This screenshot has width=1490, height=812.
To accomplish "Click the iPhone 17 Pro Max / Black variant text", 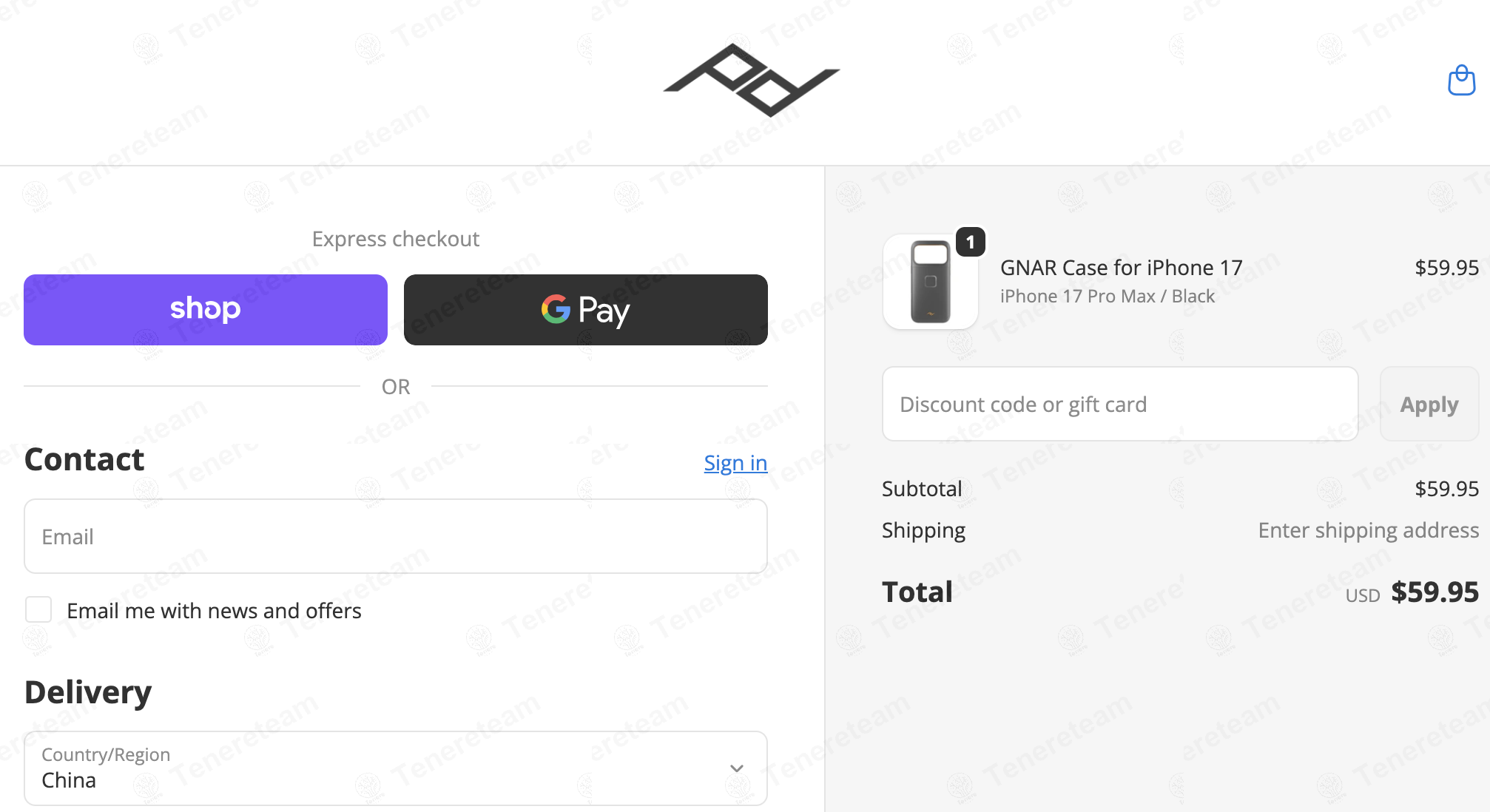I will pos(1107,297).
